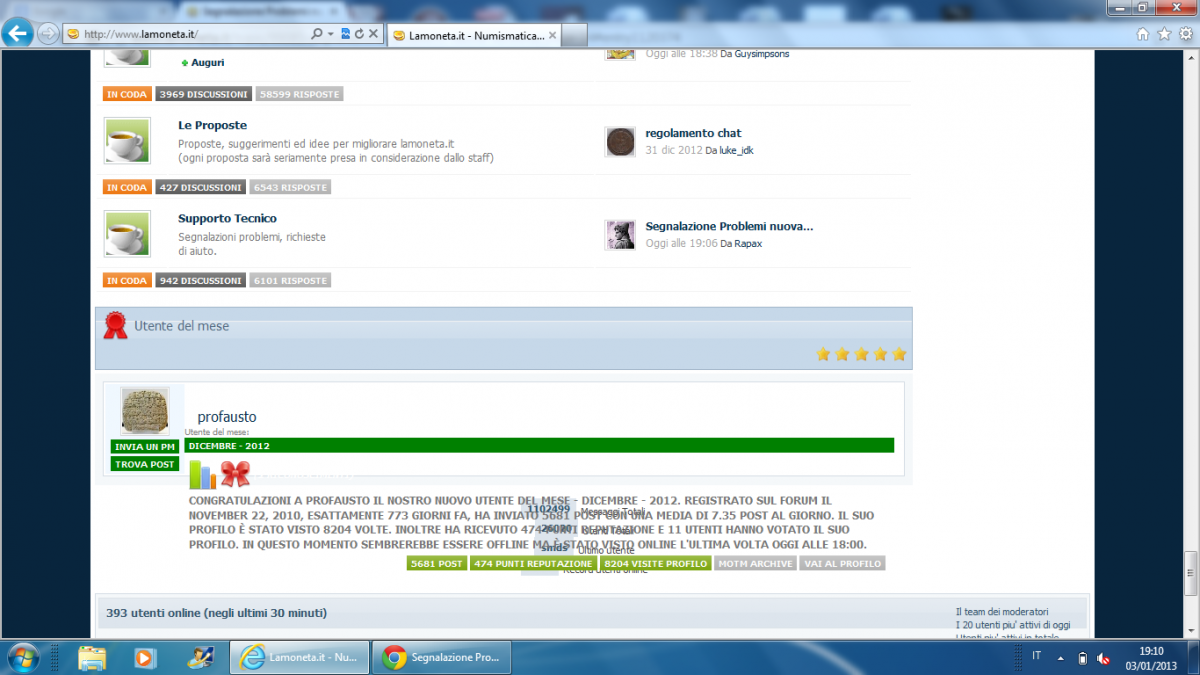Click profafausto's avatar image

pyautogui.click(x=145, y=411)
